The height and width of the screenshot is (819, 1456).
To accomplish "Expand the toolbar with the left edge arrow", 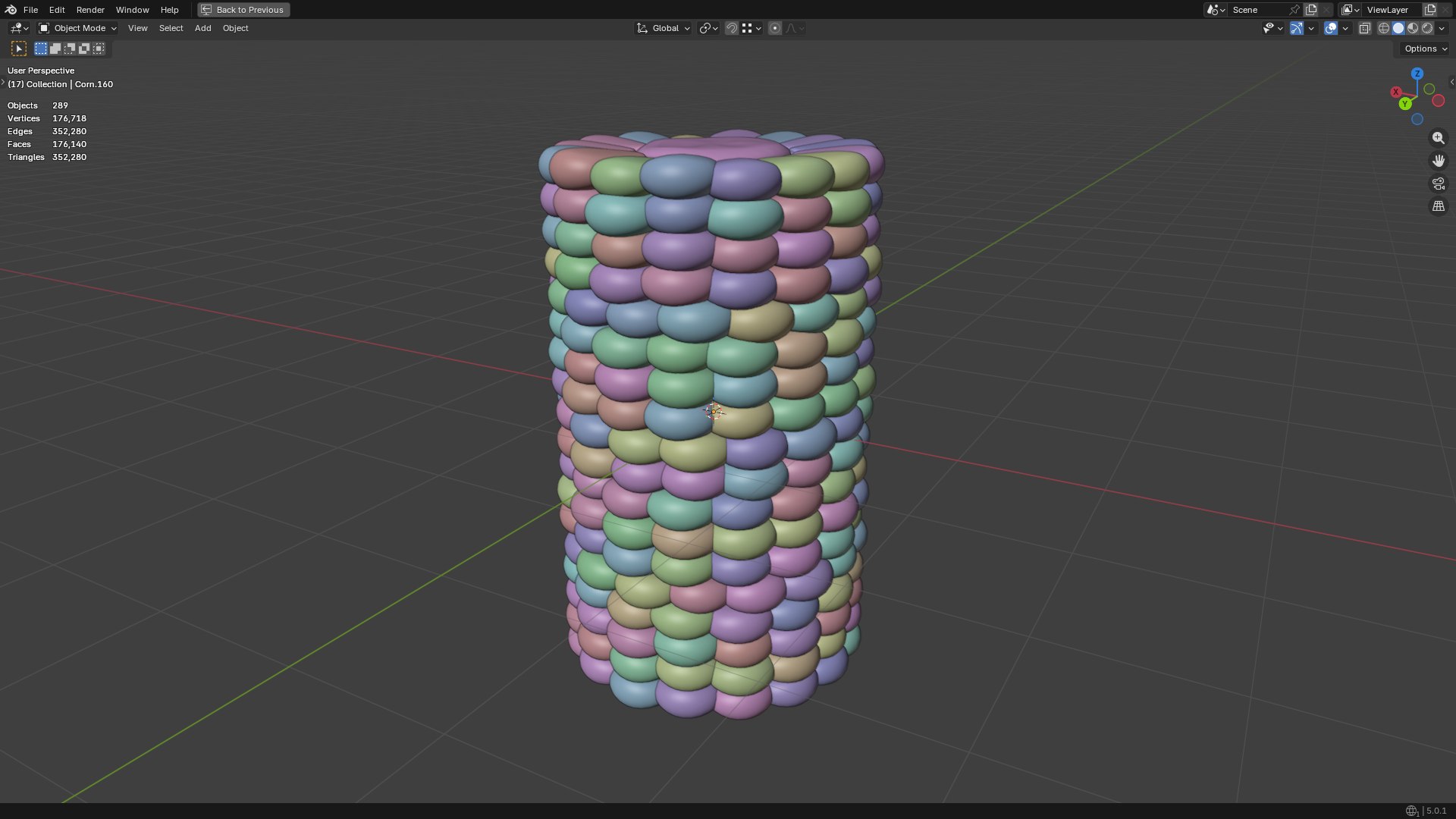I will click(3, 82).
